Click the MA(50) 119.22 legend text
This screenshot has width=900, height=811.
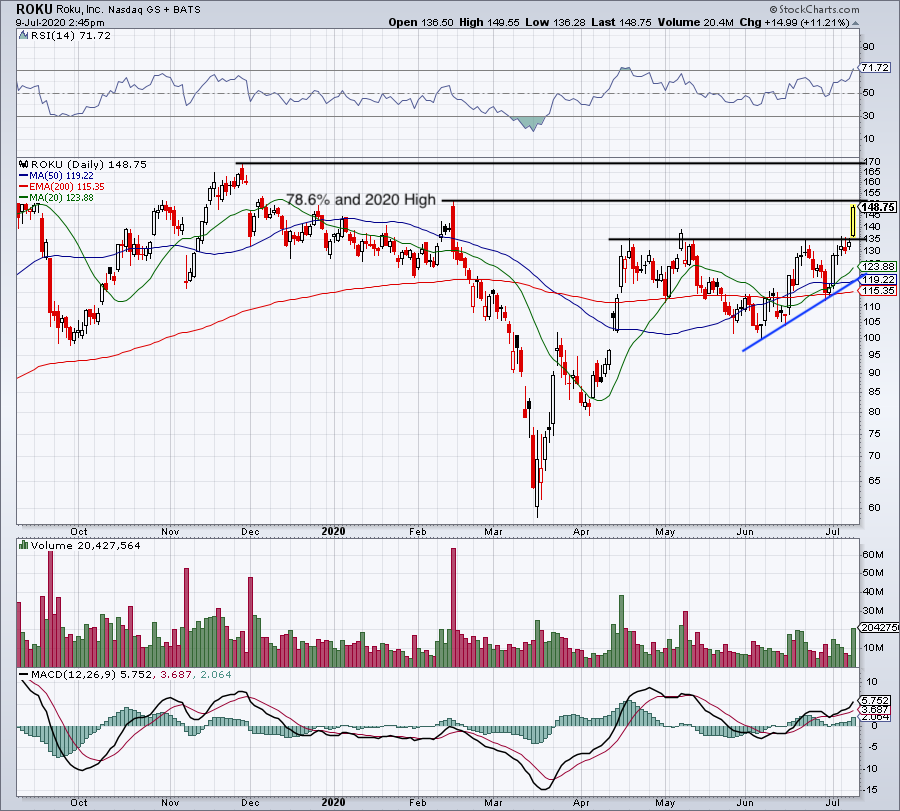[61, 176]
